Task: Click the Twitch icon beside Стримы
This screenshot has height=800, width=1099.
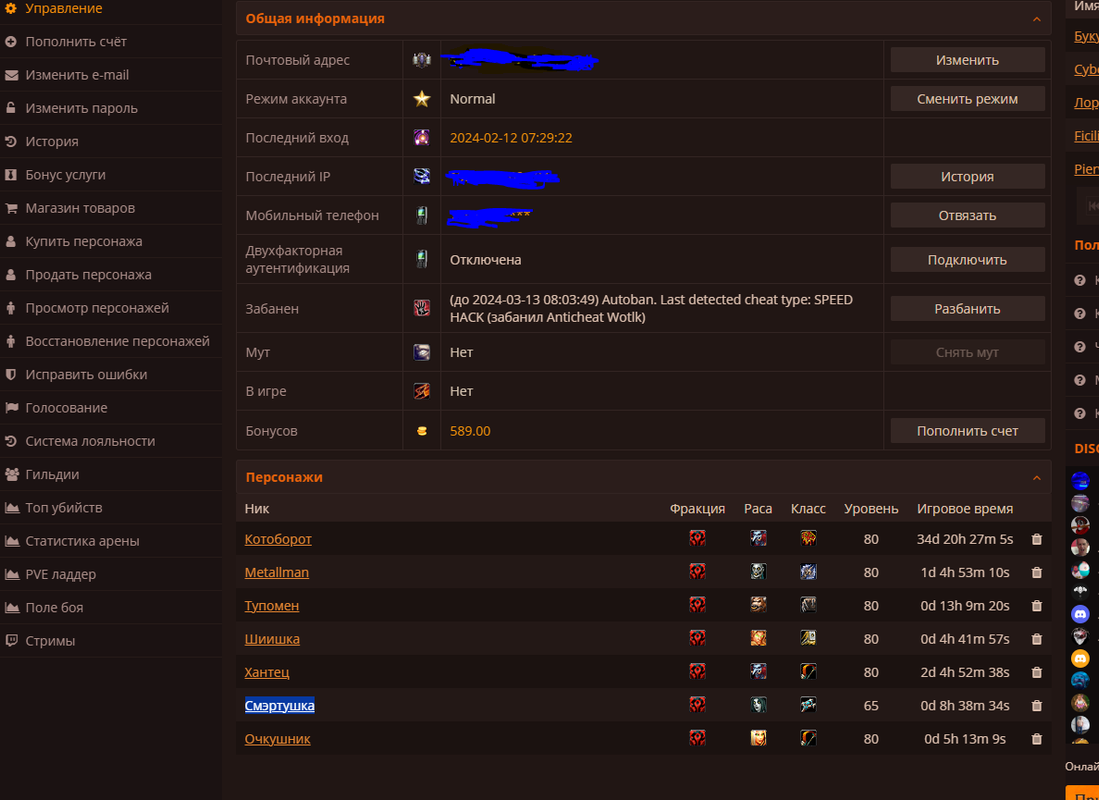Action: (11, 641)
